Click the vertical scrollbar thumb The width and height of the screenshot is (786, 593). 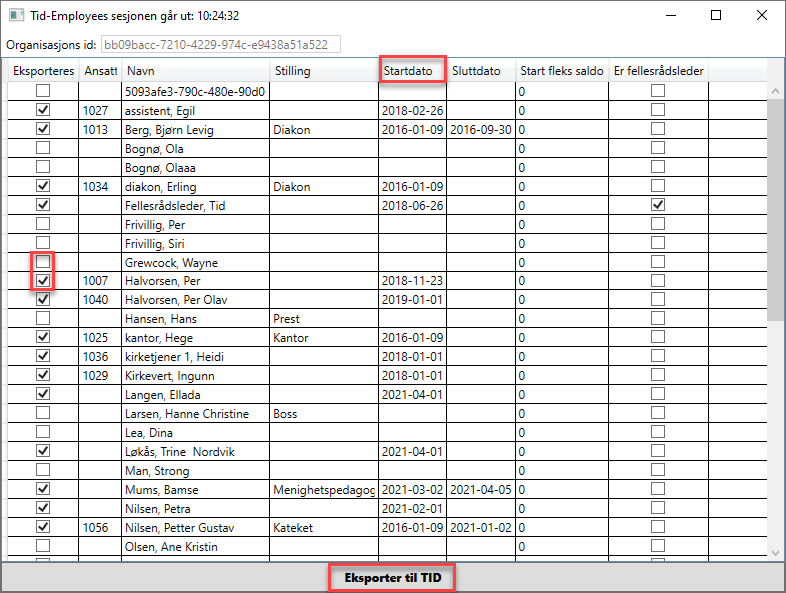click(775, 211)
